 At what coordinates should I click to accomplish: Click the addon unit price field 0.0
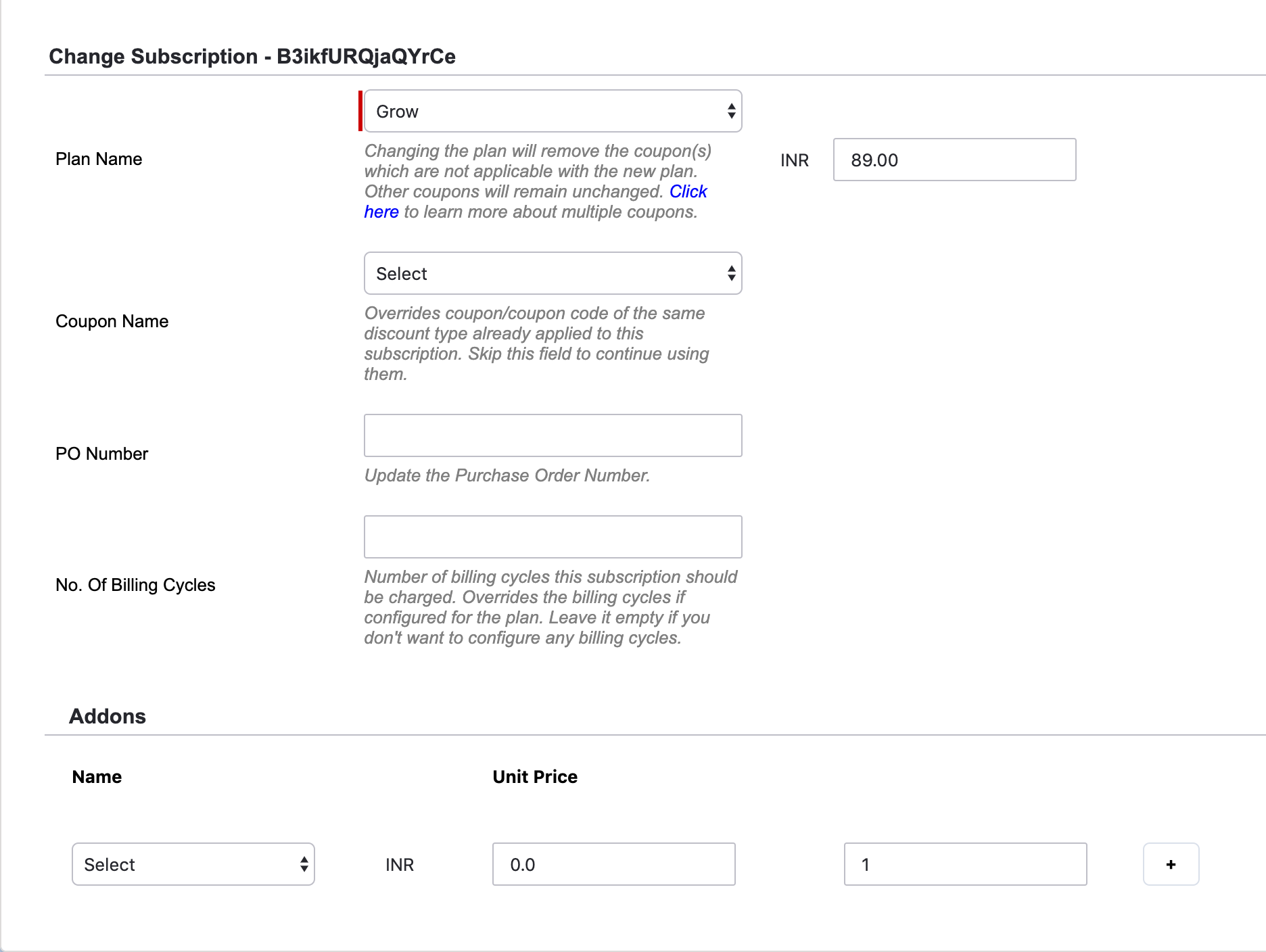coord(613,864)
